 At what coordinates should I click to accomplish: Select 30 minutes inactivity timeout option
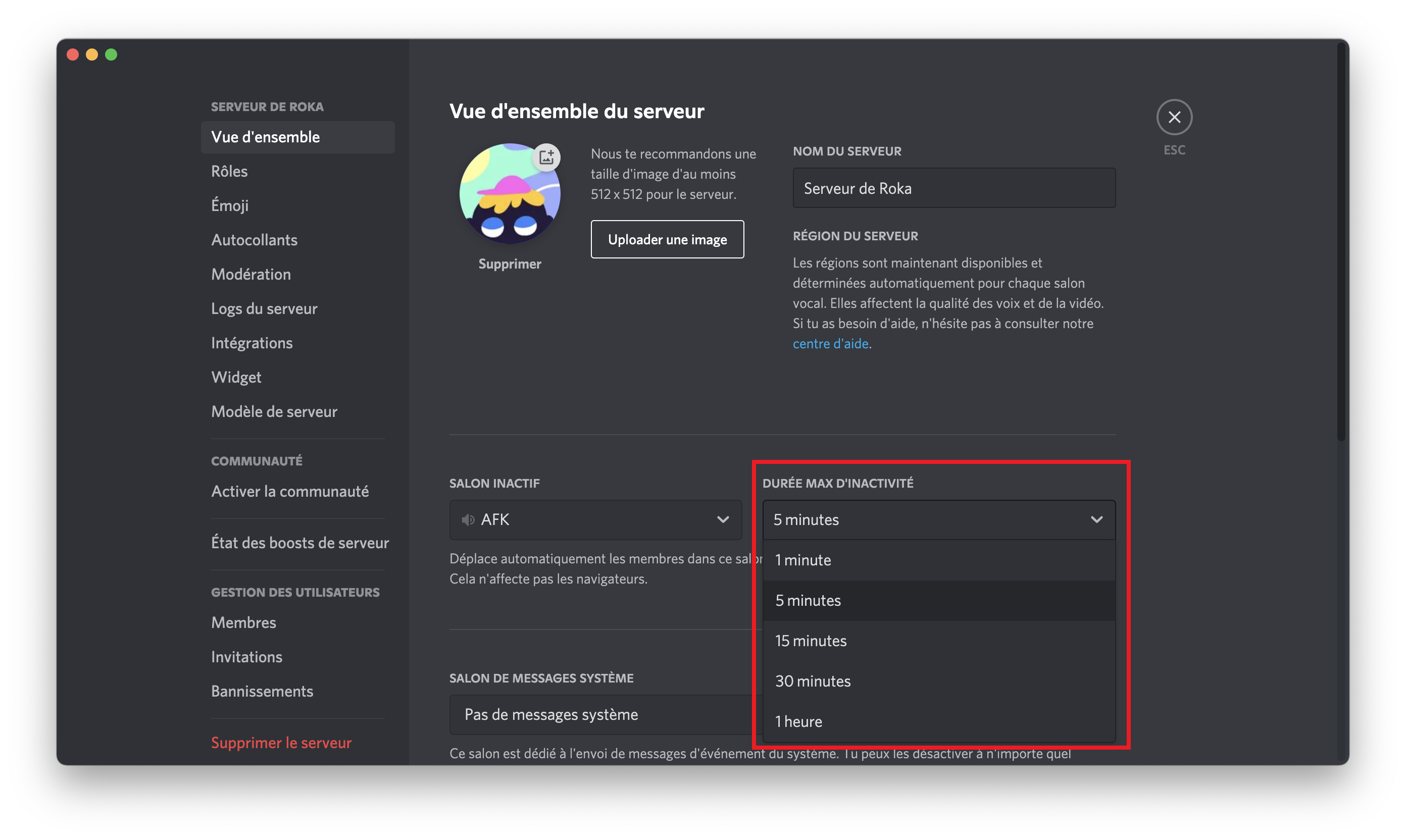click(x=813, y=681)
